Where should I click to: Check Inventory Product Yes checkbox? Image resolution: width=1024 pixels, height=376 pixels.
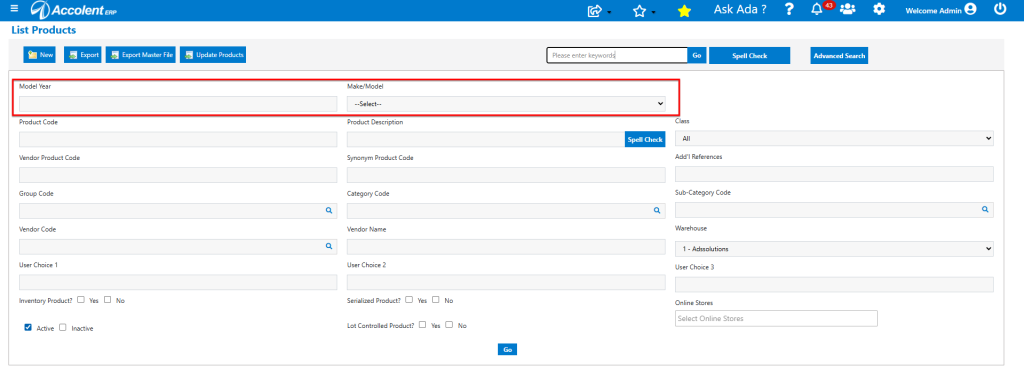81,300
